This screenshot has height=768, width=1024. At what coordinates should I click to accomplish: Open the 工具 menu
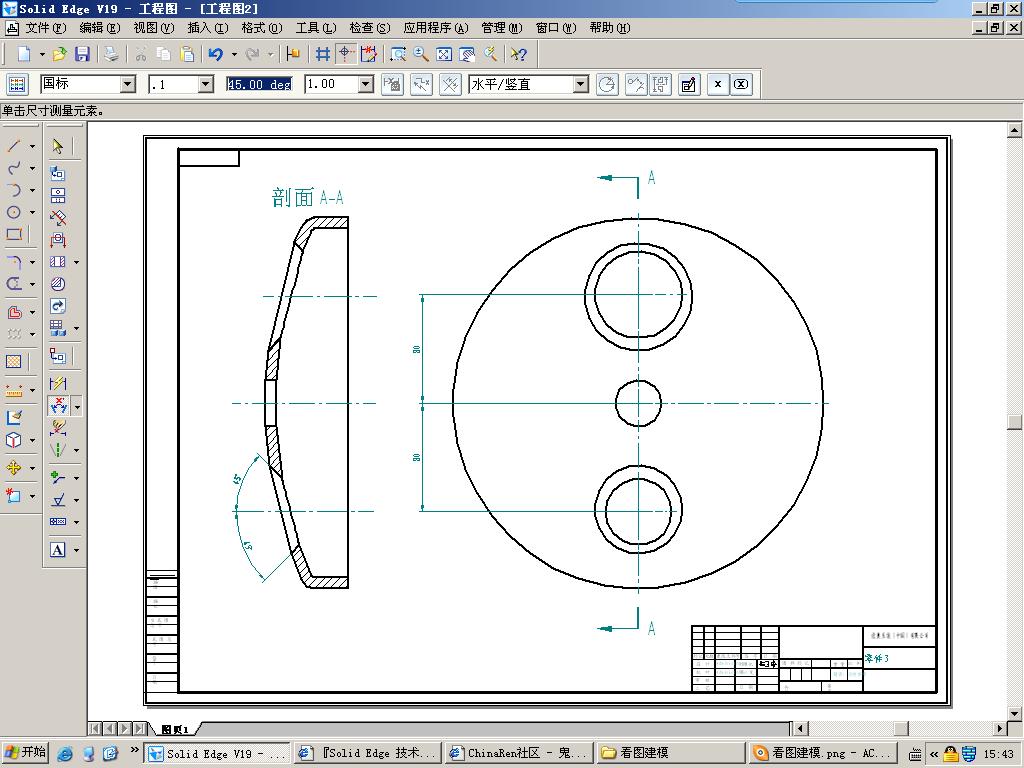click(315, 27)
